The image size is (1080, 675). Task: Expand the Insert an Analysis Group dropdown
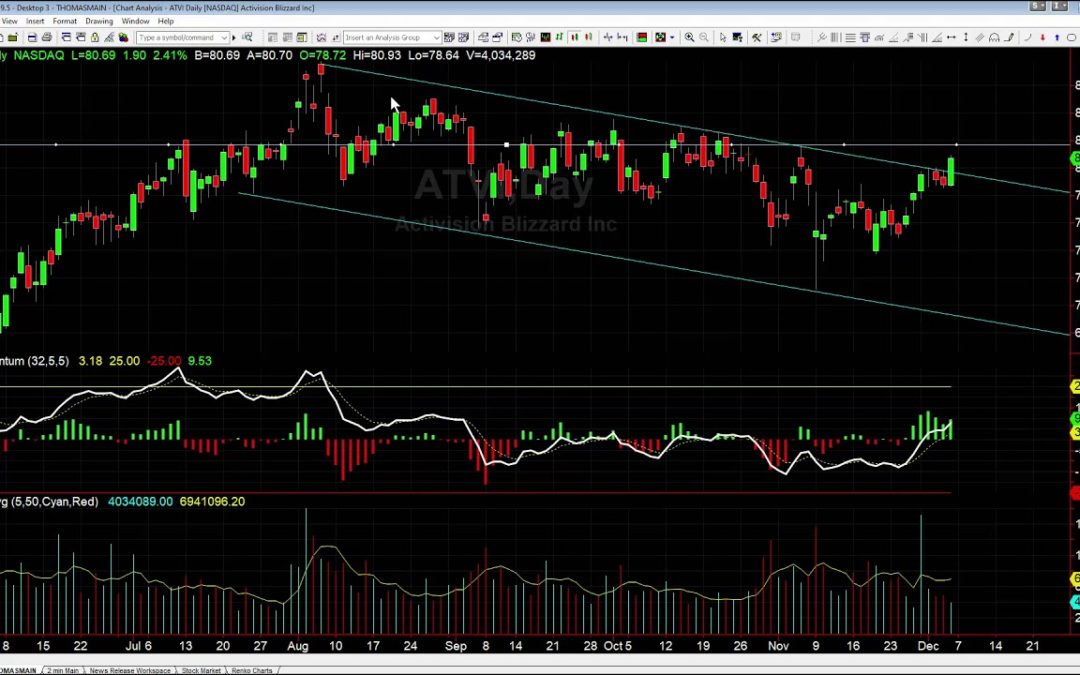435,38
